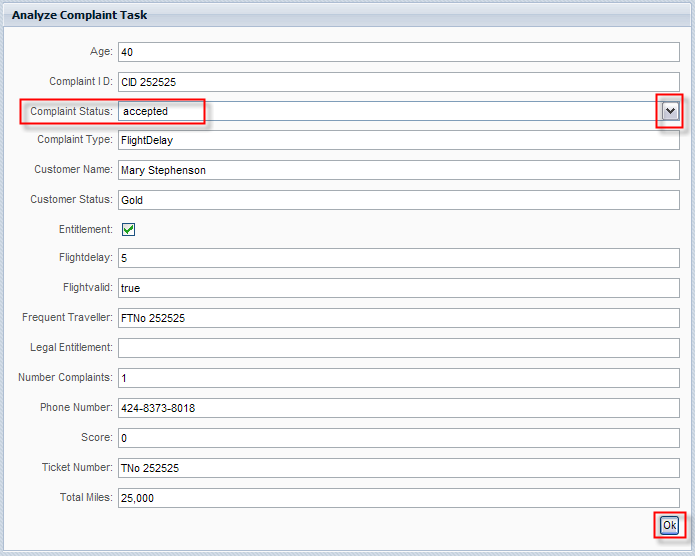Open the Complaint Status dropdown arrow
Viewport: 695px width, 556px height.
click(670, 111)
